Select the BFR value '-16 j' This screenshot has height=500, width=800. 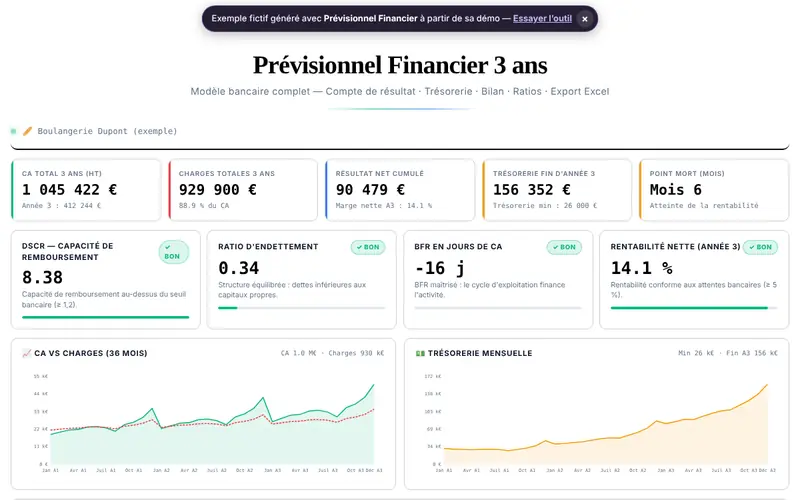(440, 268)
